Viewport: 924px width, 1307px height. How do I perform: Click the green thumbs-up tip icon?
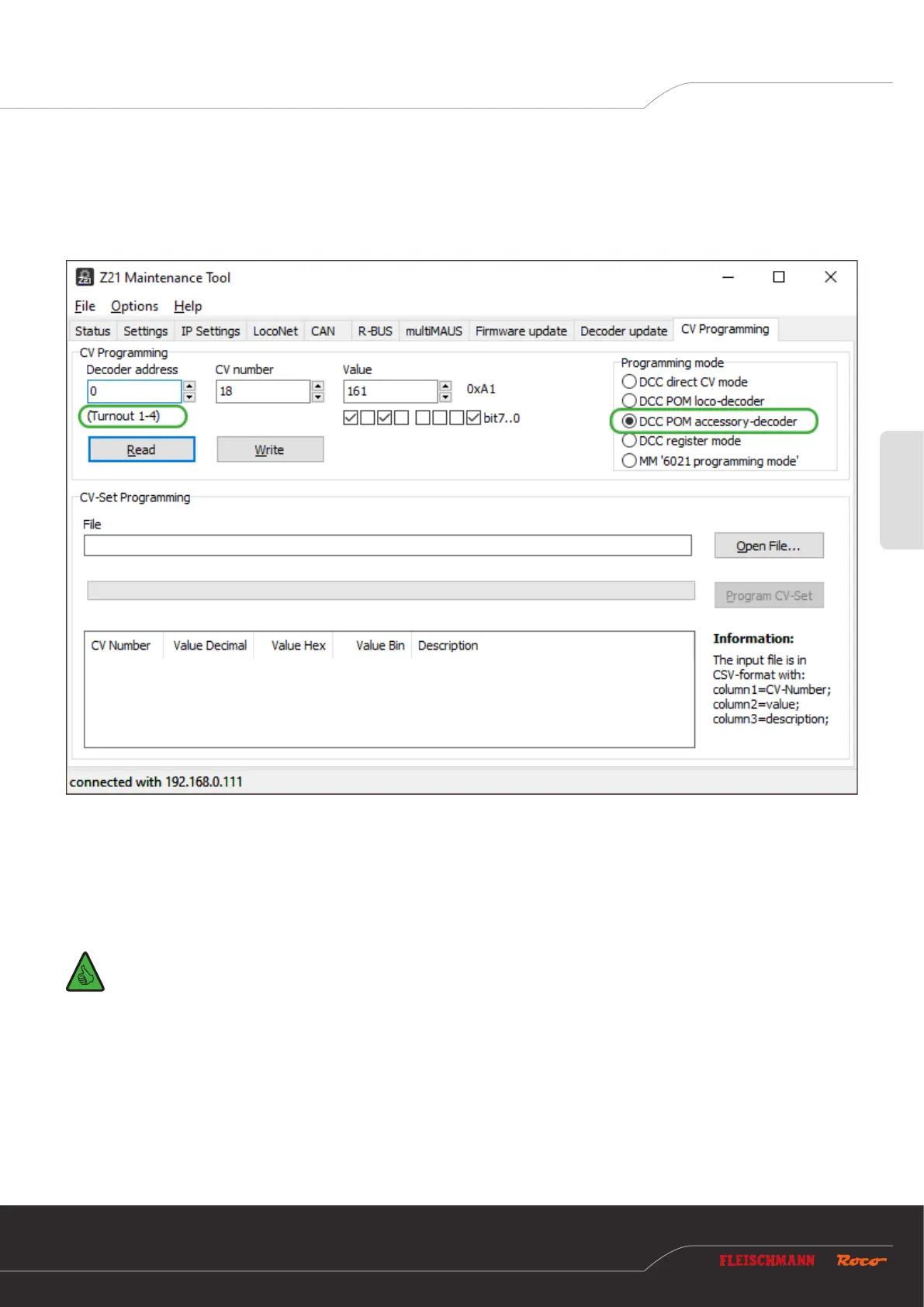point(85,972)
